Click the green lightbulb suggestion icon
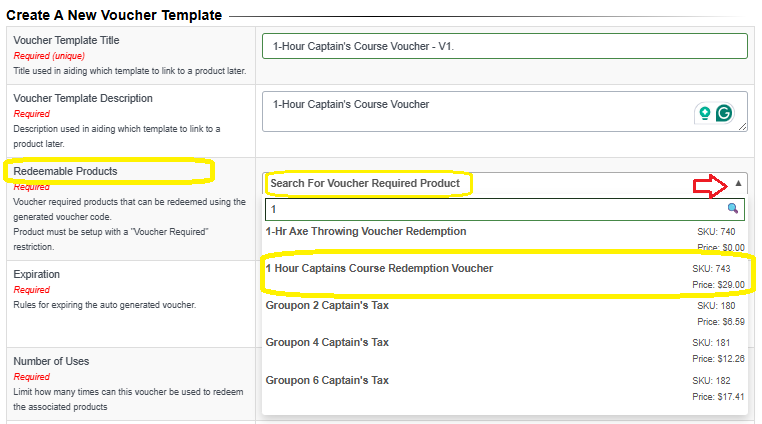The width and height of the screenshot is (762, 424). click(705, 113)
